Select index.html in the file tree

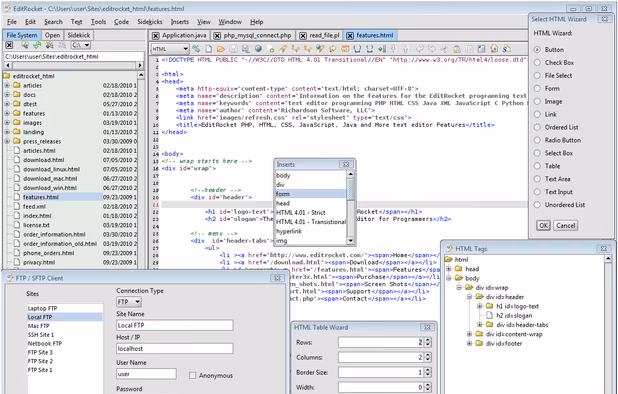[x=37, y=216]
